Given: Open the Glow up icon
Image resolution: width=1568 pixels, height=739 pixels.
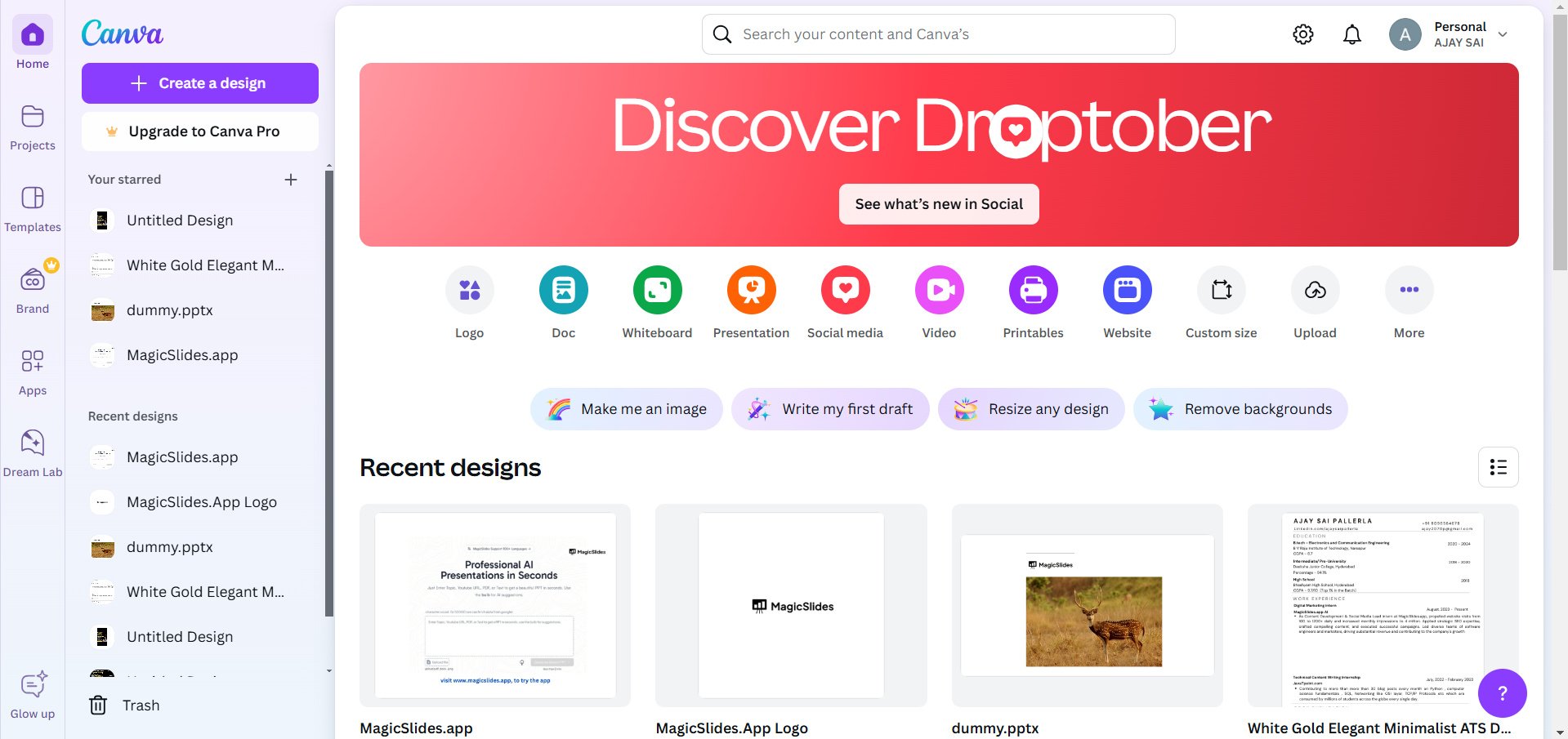Looking at the screenshot, I should pos(33,685).
